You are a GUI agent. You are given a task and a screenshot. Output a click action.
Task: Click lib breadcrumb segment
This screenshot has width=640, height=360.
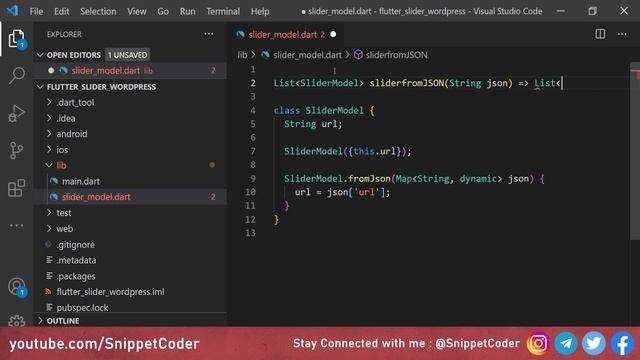(242, 55)
